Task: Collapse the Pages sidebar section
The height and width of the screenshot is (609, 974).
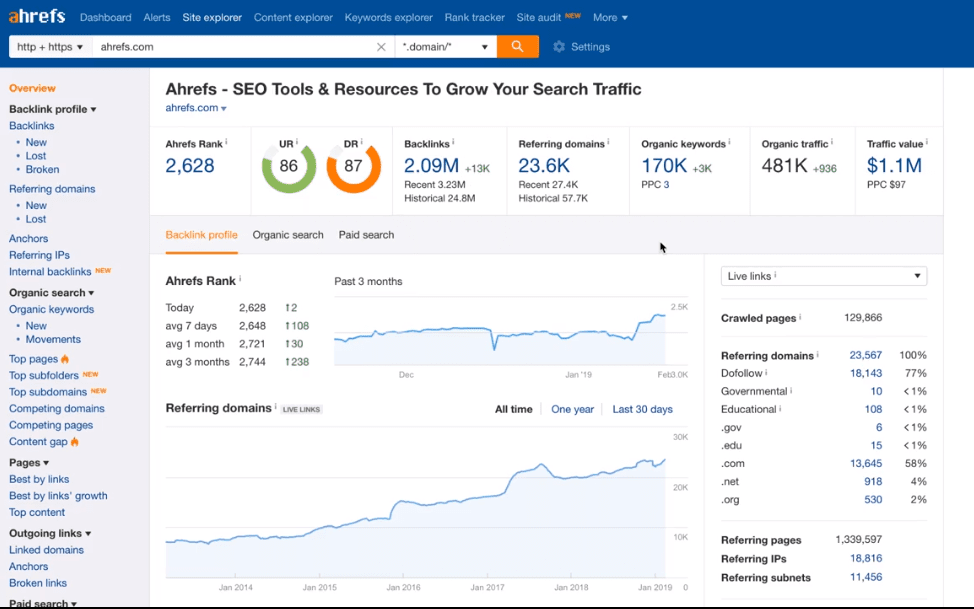Action: click(x=29, y=462)
